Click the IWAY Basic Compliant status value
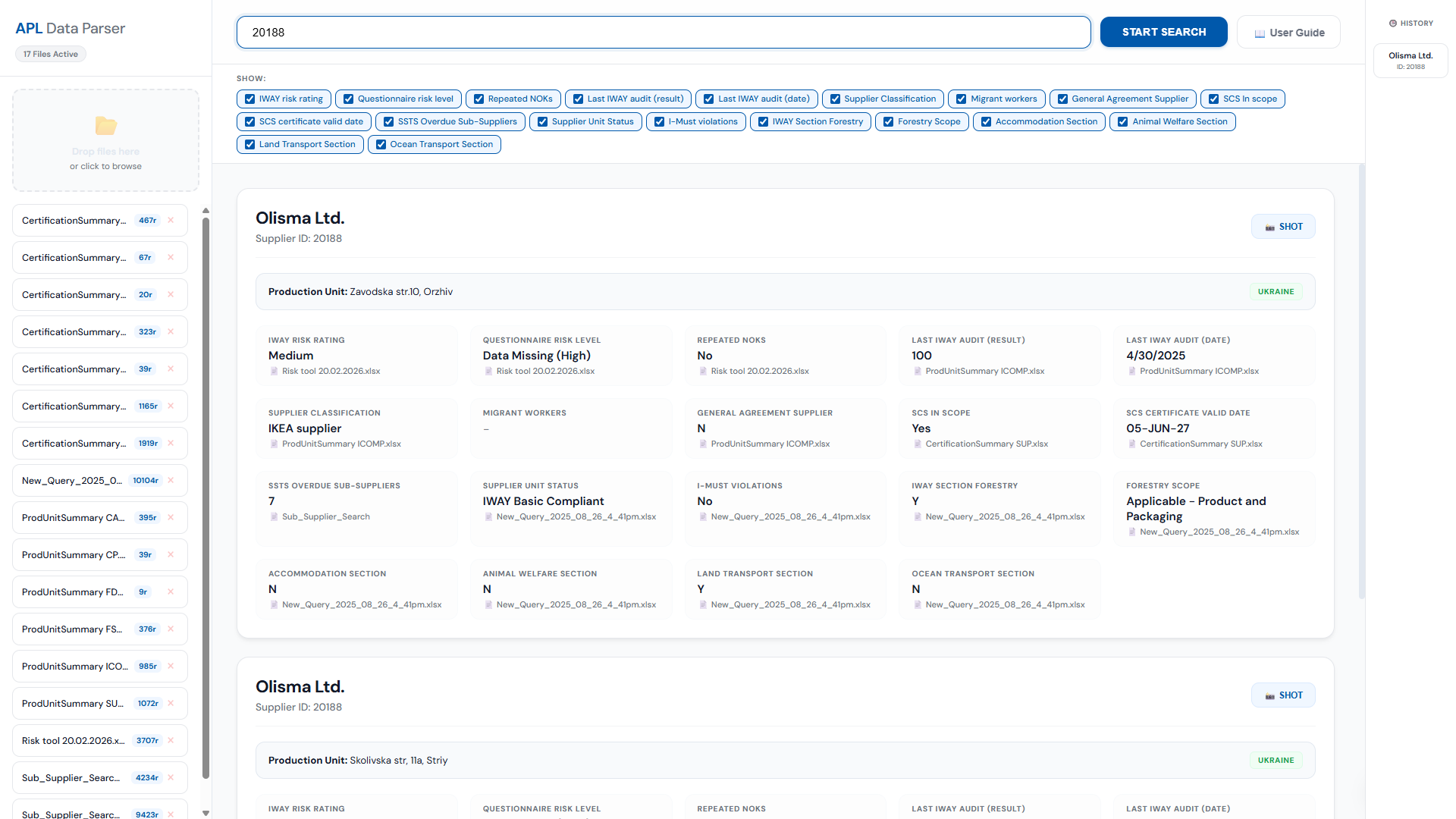This screenshot has width=1456, height=819. [x=543, y=501]
